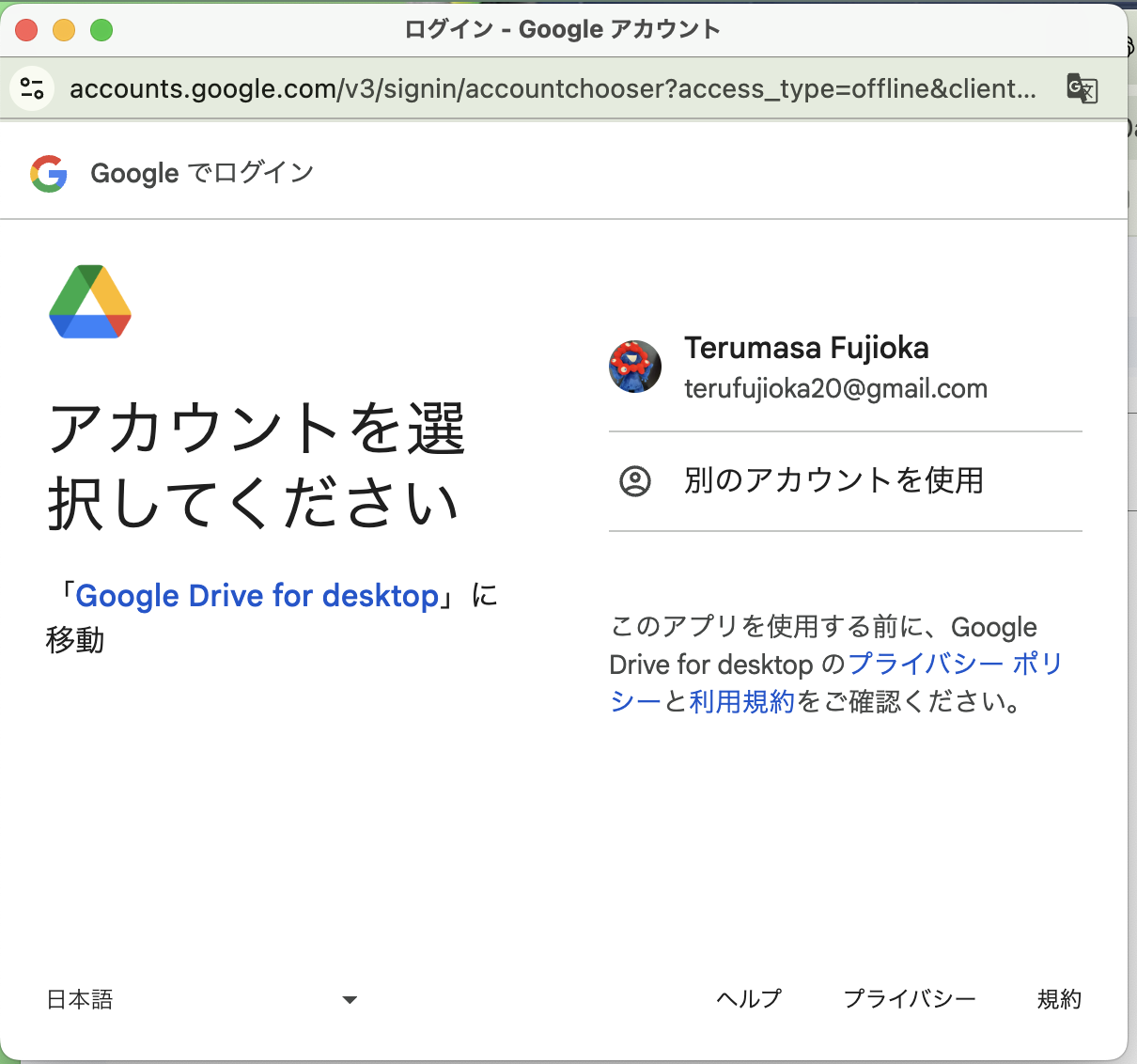Click the green zoom button on the window
The width and height of the screenshot is (1137, 1064).
pos(101,29)
